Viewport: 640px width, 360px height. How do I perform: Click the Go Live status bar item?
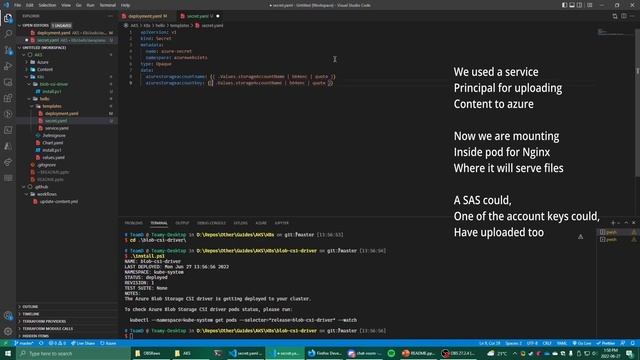[582, 343]
